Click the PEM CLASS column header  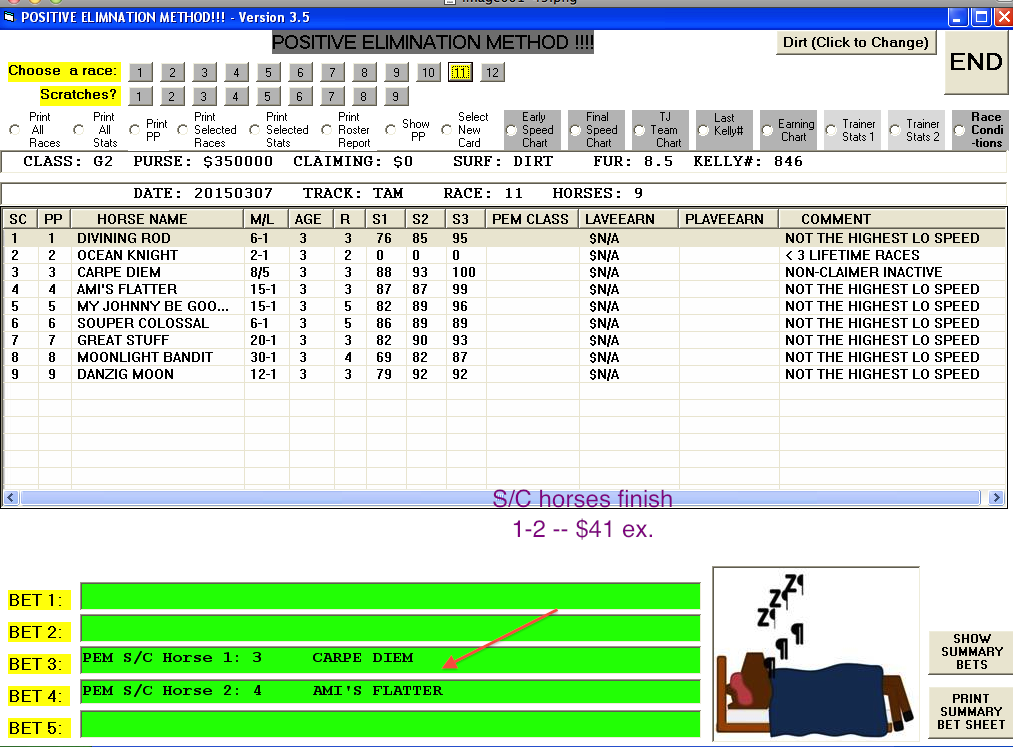(531, 219)
